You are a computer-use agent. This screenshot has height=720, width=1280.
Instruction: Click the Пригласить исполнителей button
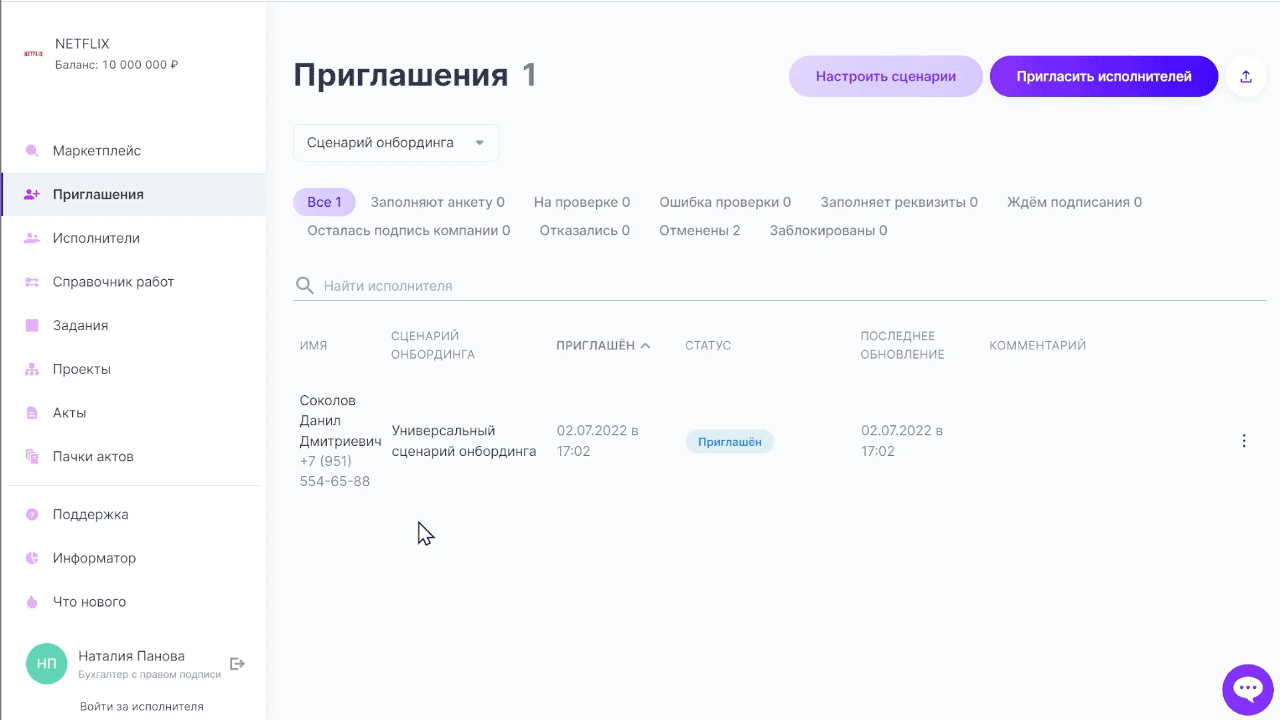tap(1104, 76)
